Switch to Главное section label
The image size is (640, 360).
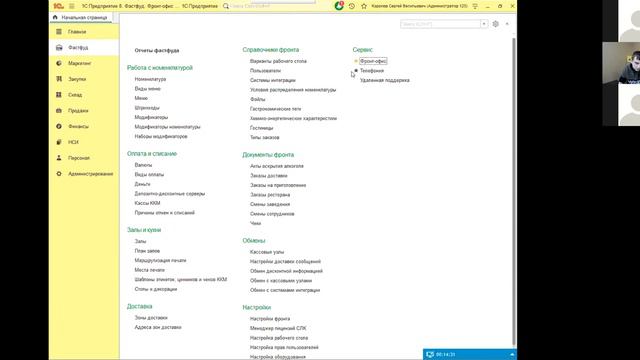(x=77, y=31)
